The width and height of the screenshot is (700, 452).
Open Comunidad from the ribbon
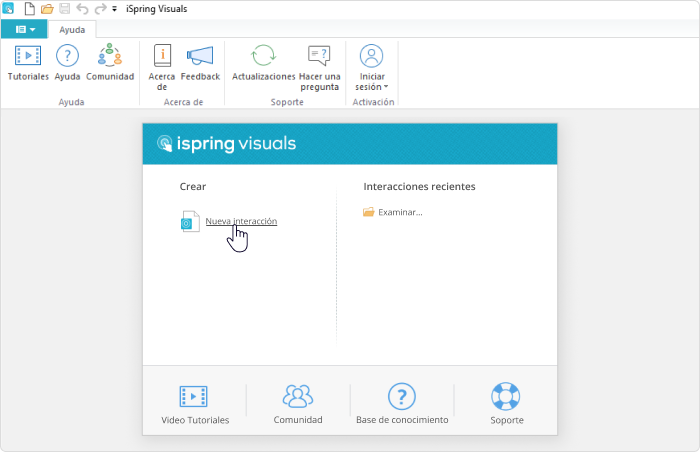click(110, 63)
